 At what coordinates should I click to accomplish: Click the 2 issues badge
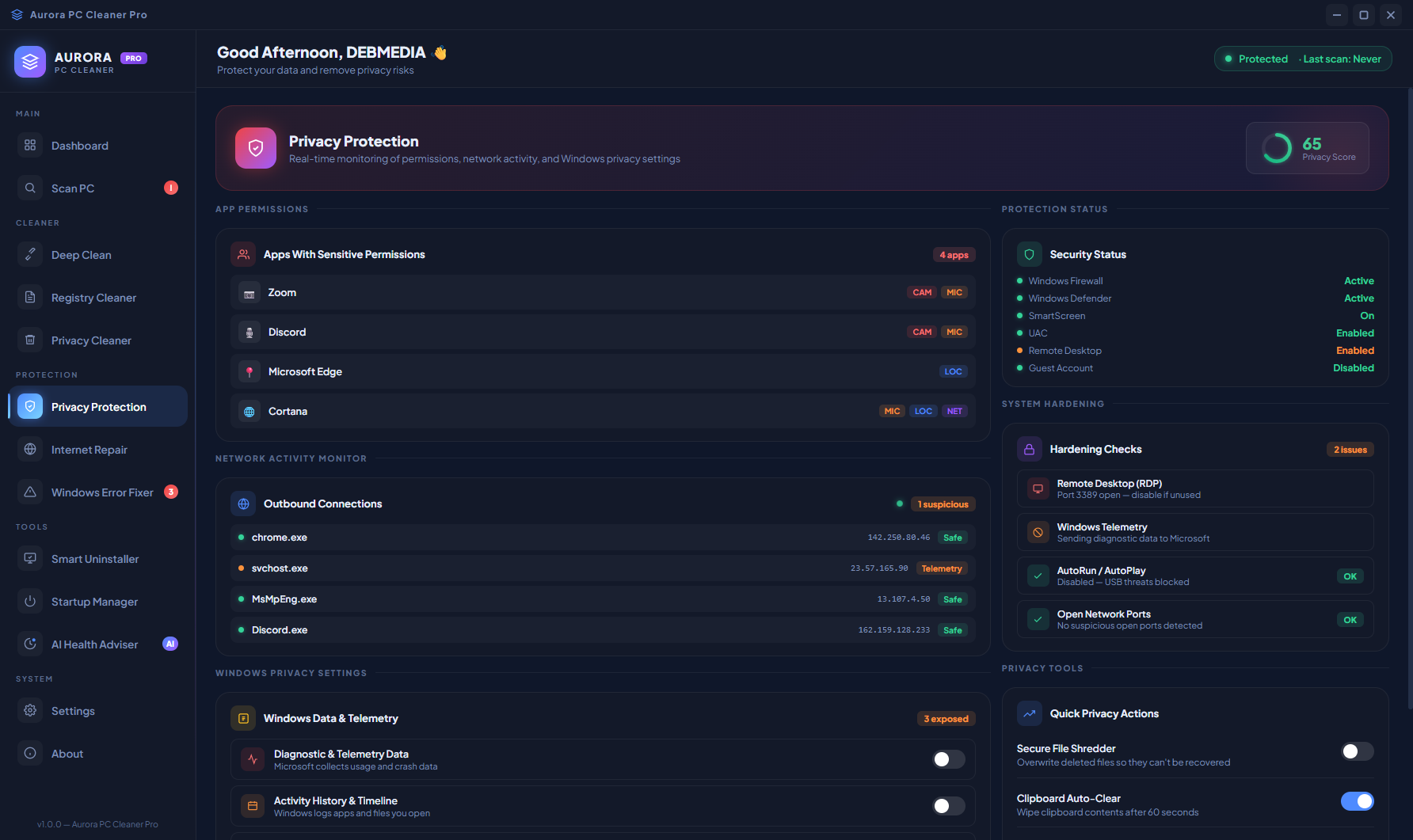1350,450
